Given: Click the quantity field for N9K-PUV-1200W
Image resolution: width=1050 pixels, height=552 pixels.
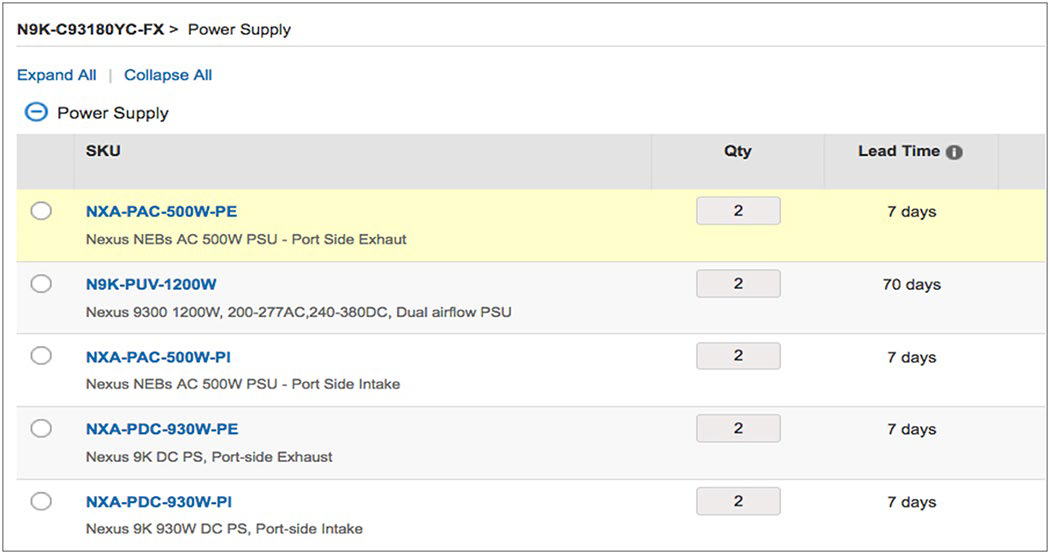Looking at the screenshot, I should (738, 284).
